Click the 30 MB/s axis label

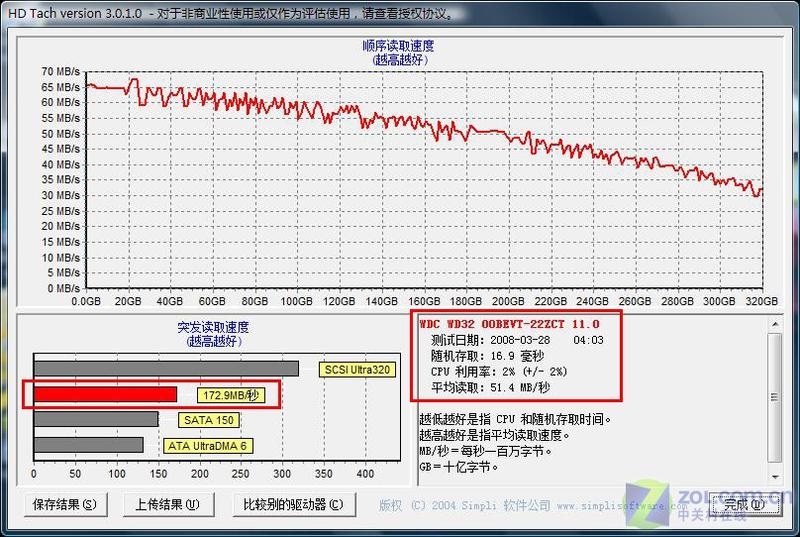pyautogui.click(x=60, y=195)
